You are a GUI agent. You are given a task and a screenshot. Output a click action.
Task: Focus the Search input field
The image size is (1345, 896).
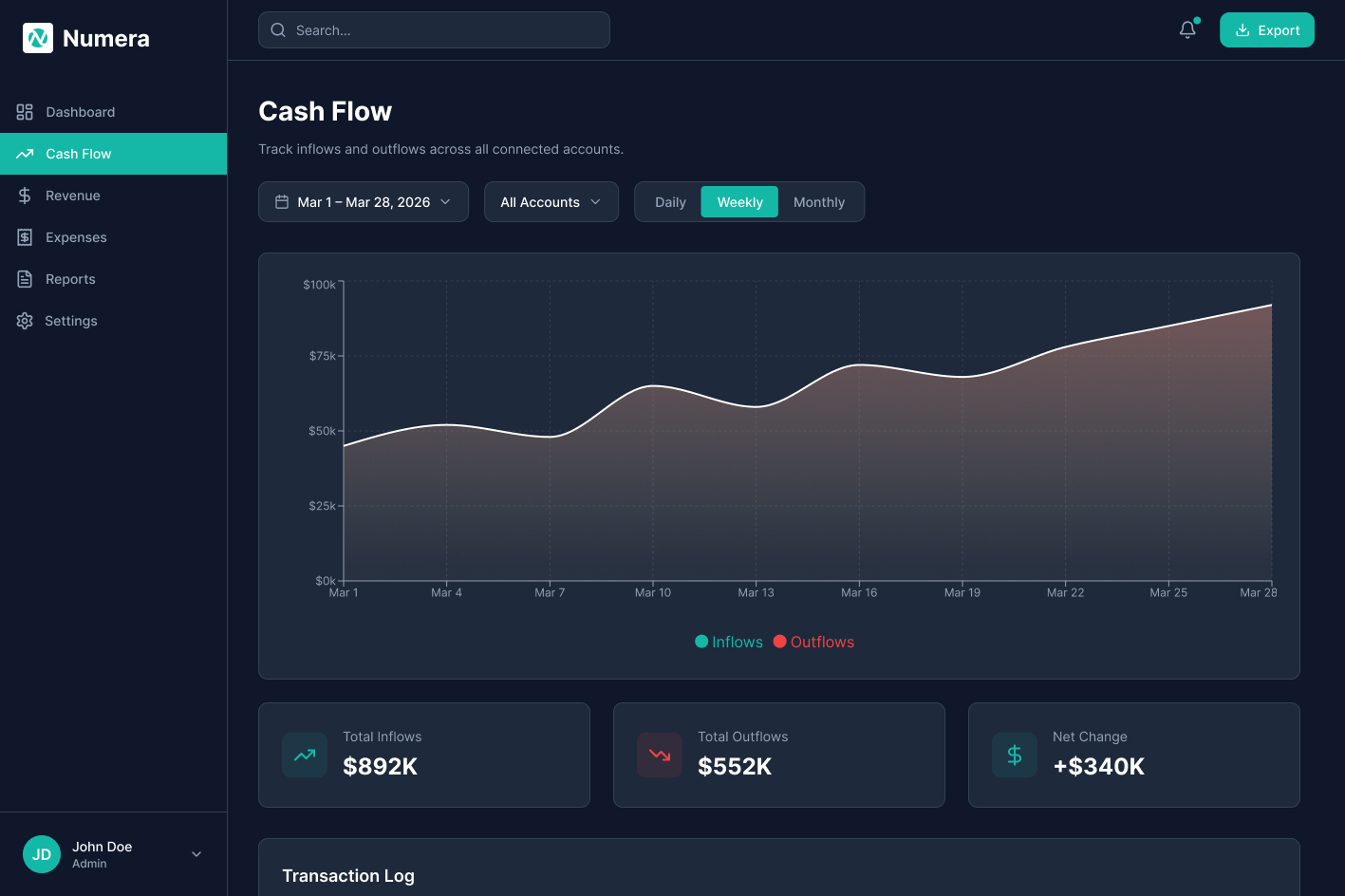434,30
